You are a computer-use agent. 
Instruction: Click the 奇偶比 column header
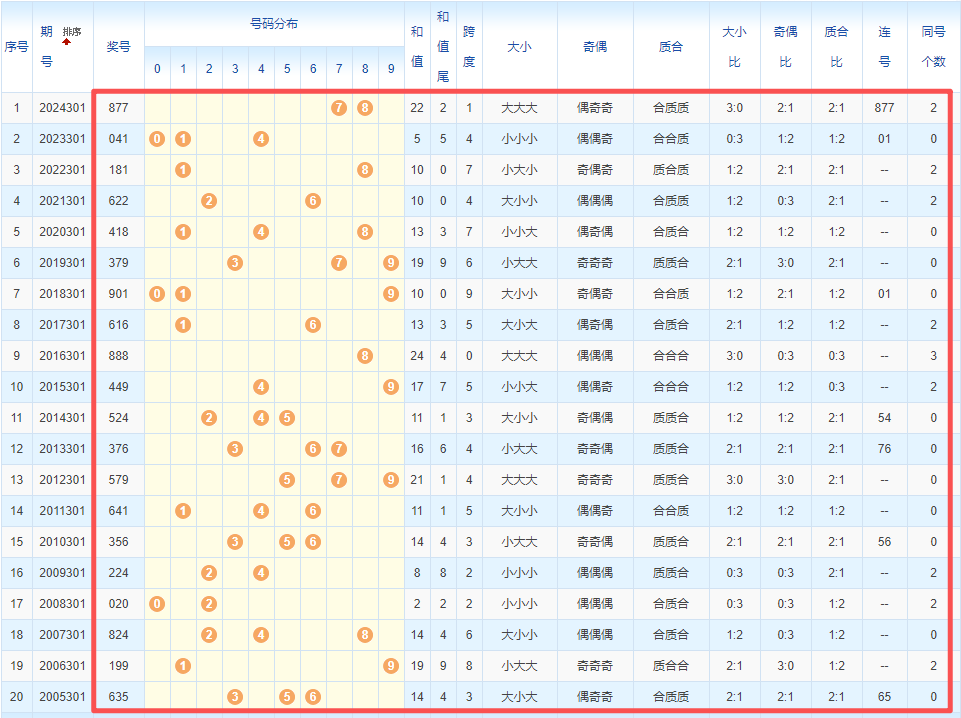pos(786,47)
